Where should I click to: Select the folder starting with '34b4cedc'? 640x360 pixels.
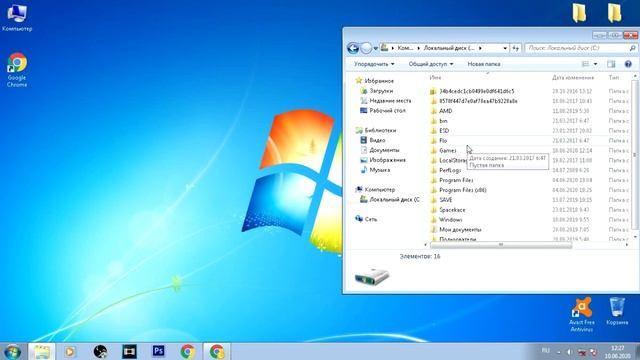point(472,91)
